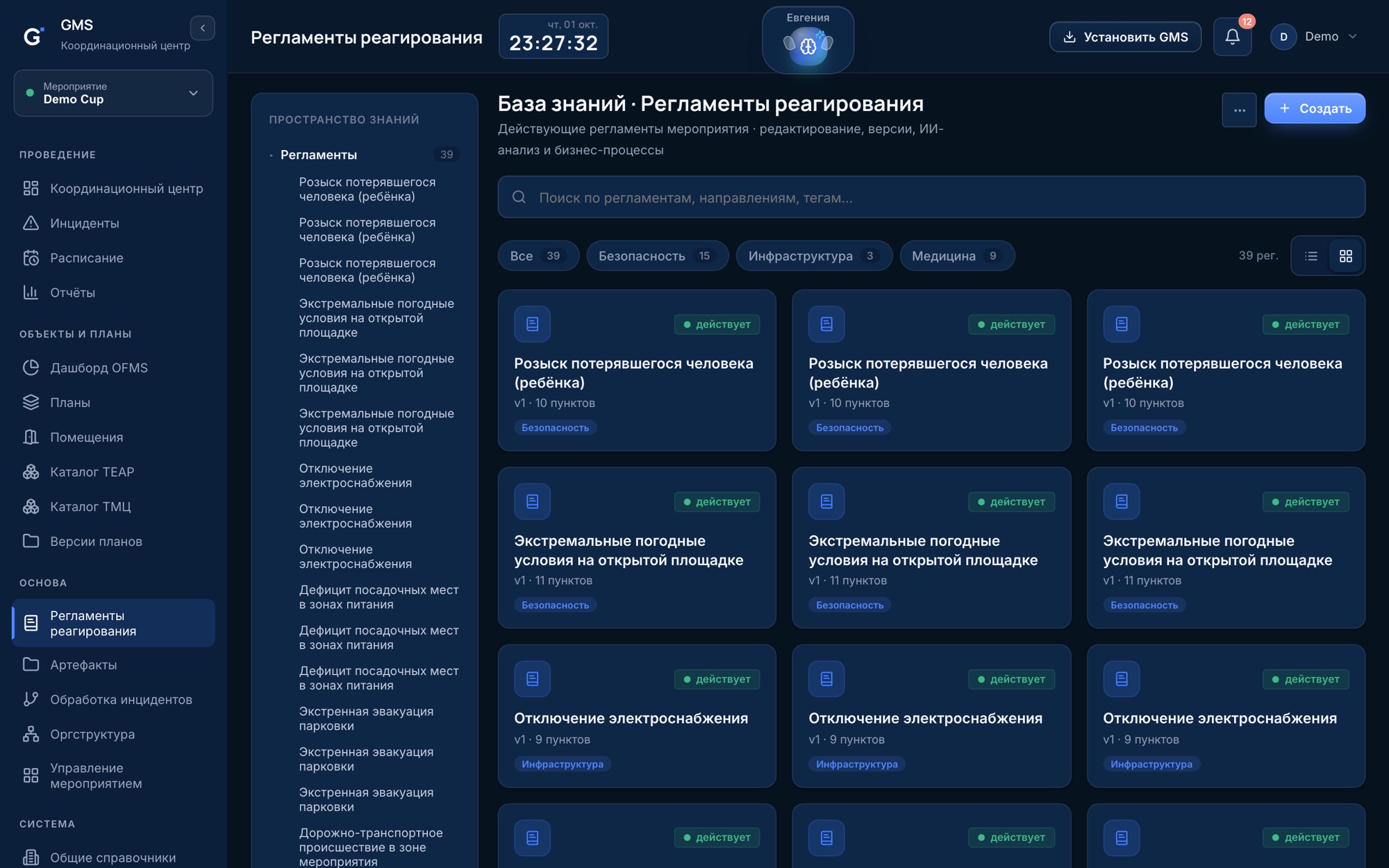This screenshot has height=868, width=1389.
Task: Switch to list view
Action: 1311,256
